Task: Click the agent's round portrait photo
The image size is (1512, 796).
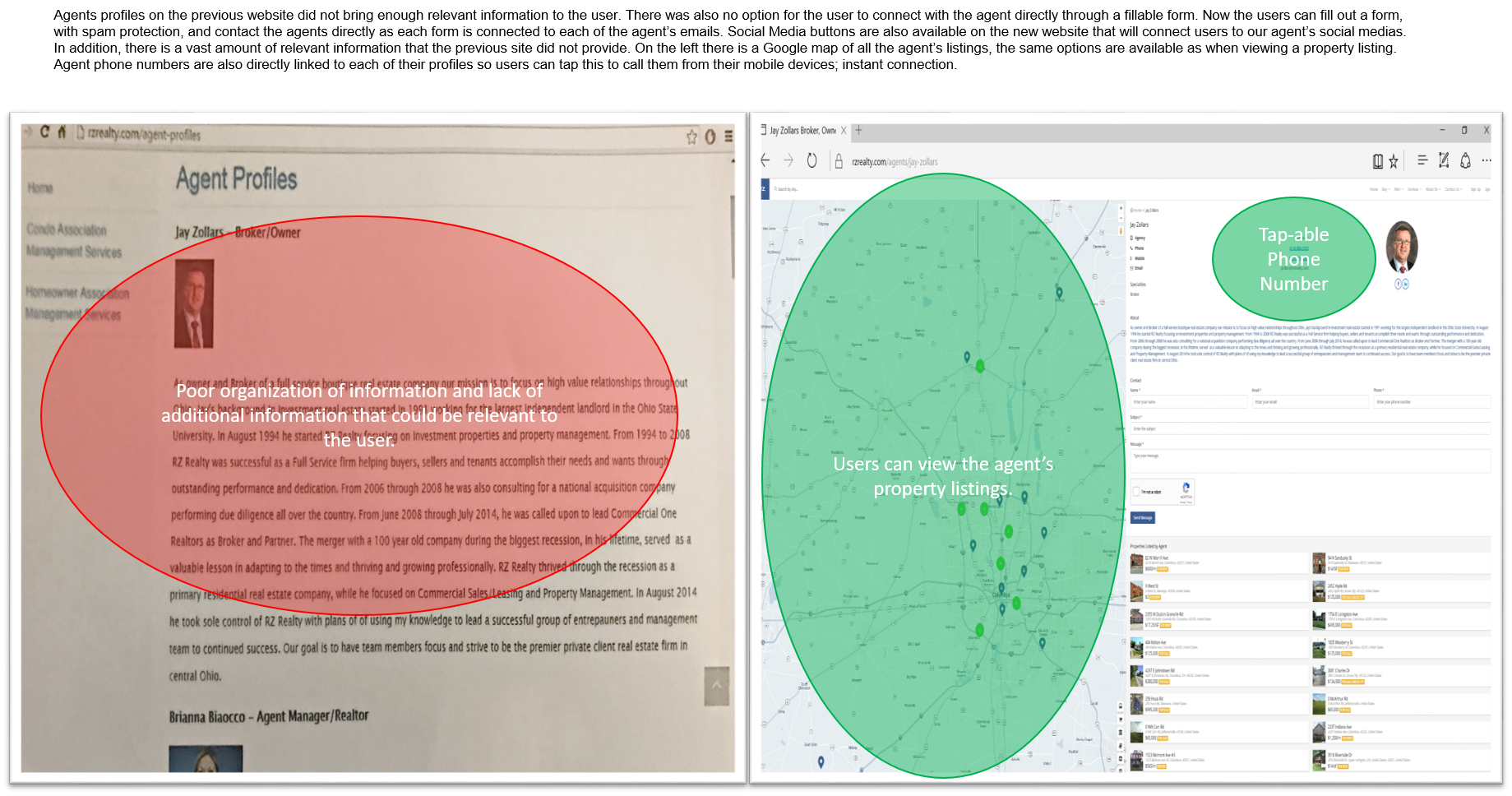Action: pos(1402,248)
